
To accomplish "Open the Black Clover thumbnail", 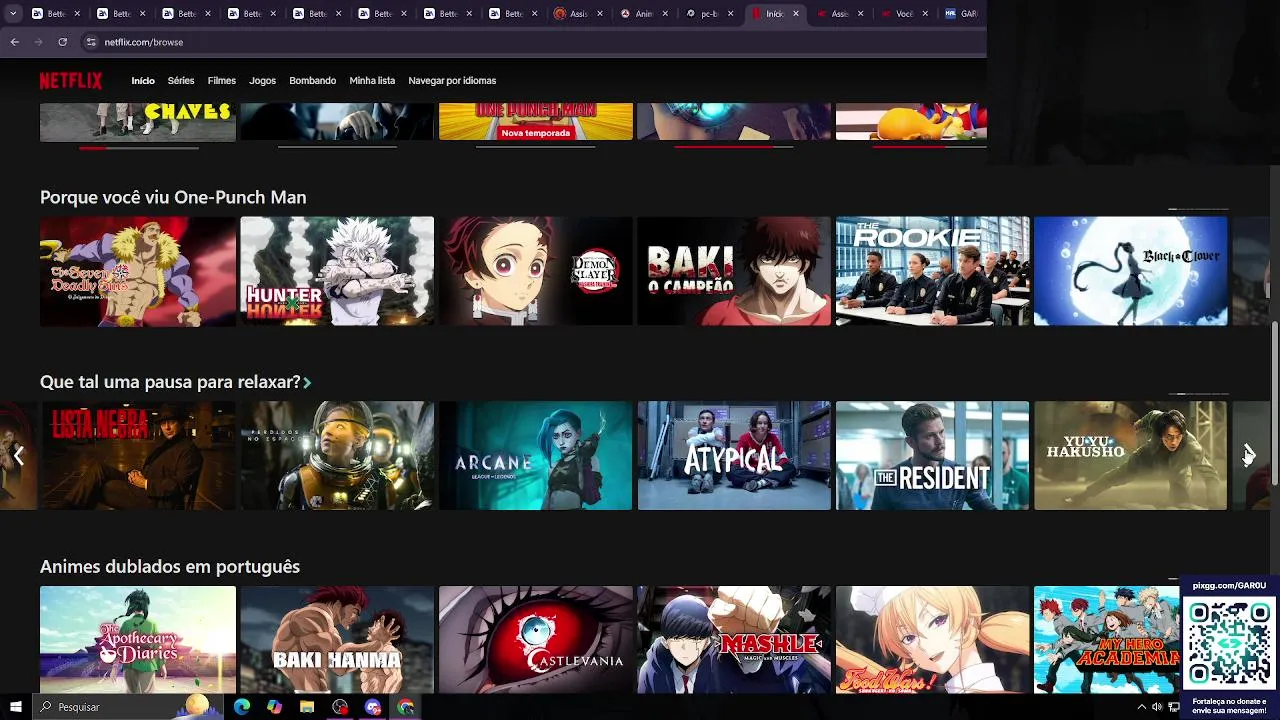I will 1130,271.
